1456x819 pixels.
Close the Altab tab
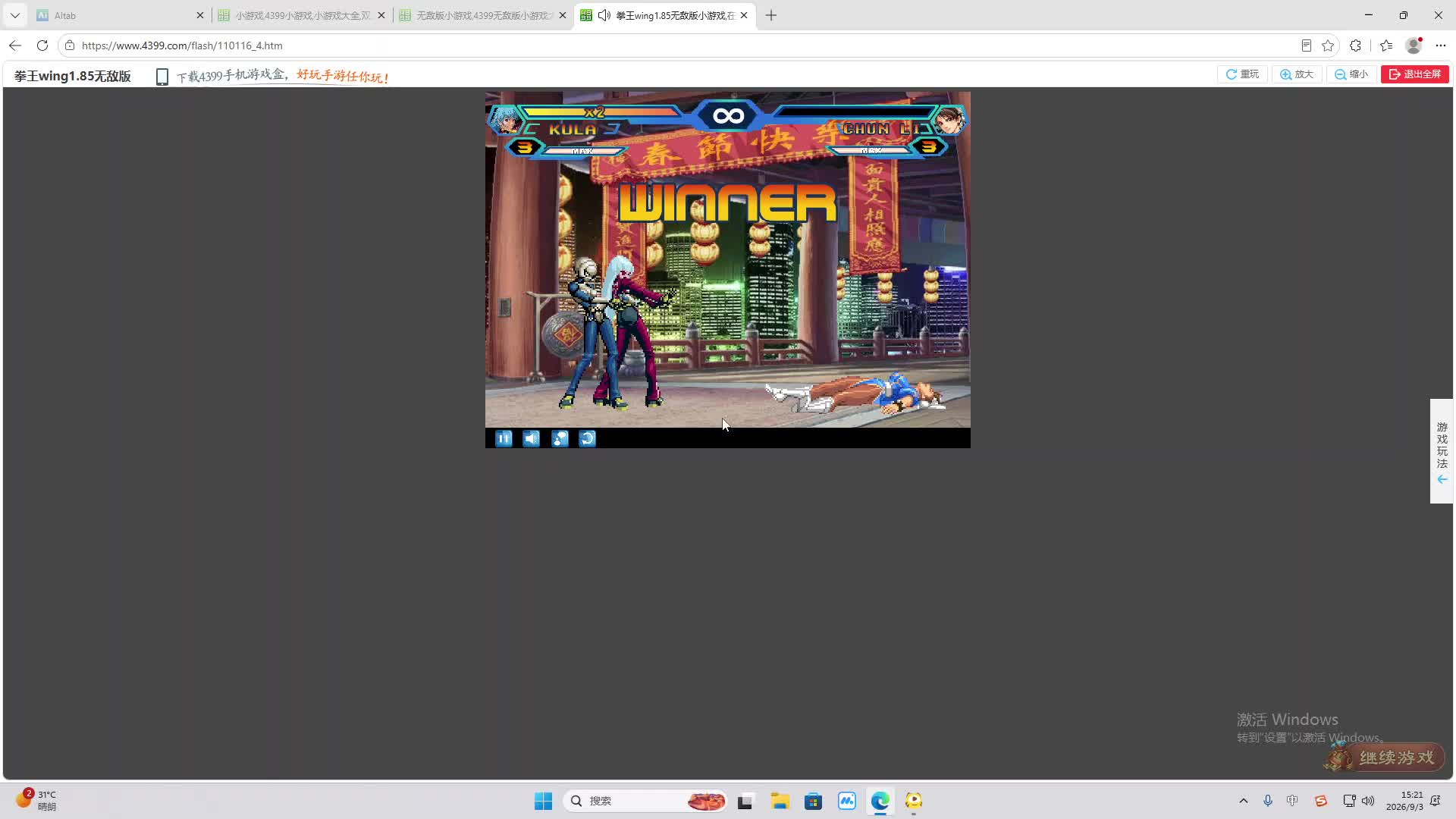[x=200, y=15]
